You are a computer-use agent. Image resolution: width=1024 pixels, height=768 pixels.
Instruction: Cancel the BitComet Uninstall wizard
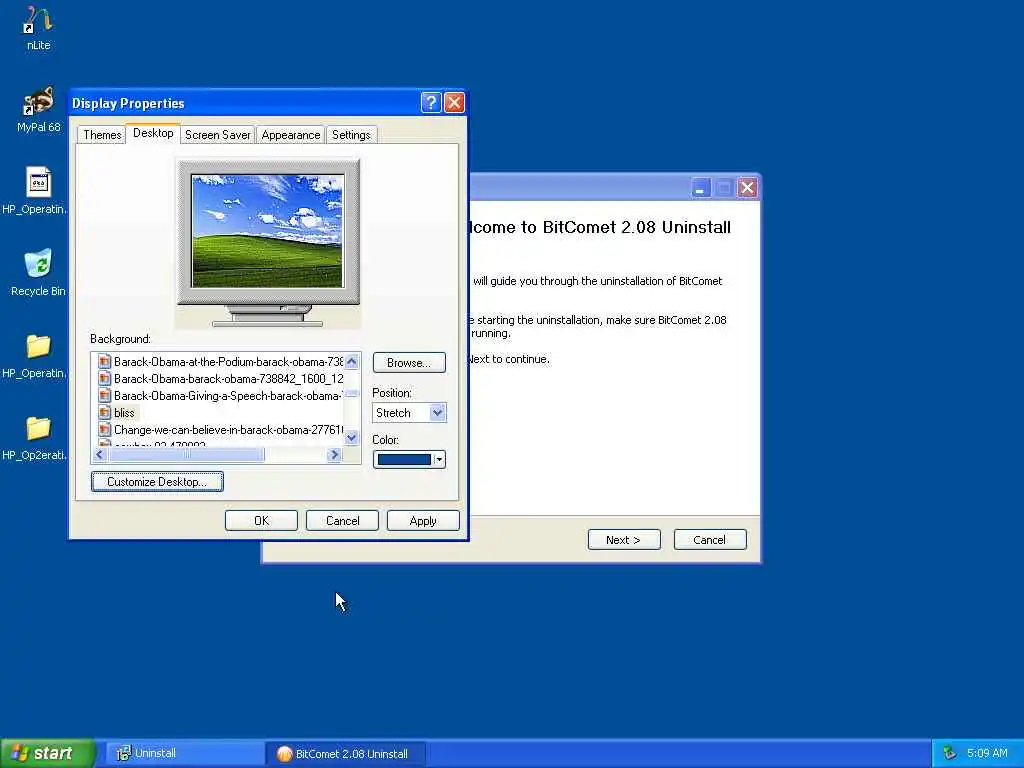710,540
